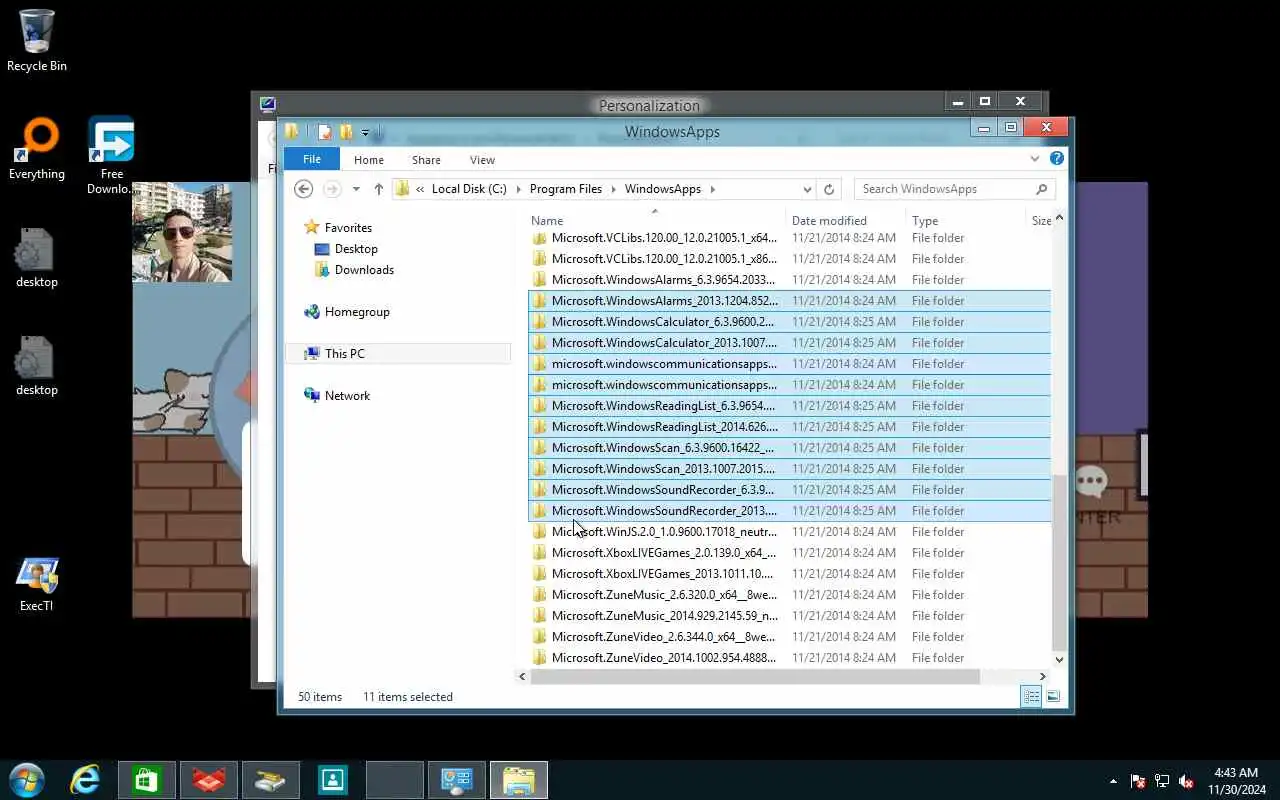Click the man's photo thumbnail in the desktop wallpaper

click(182, 232)
